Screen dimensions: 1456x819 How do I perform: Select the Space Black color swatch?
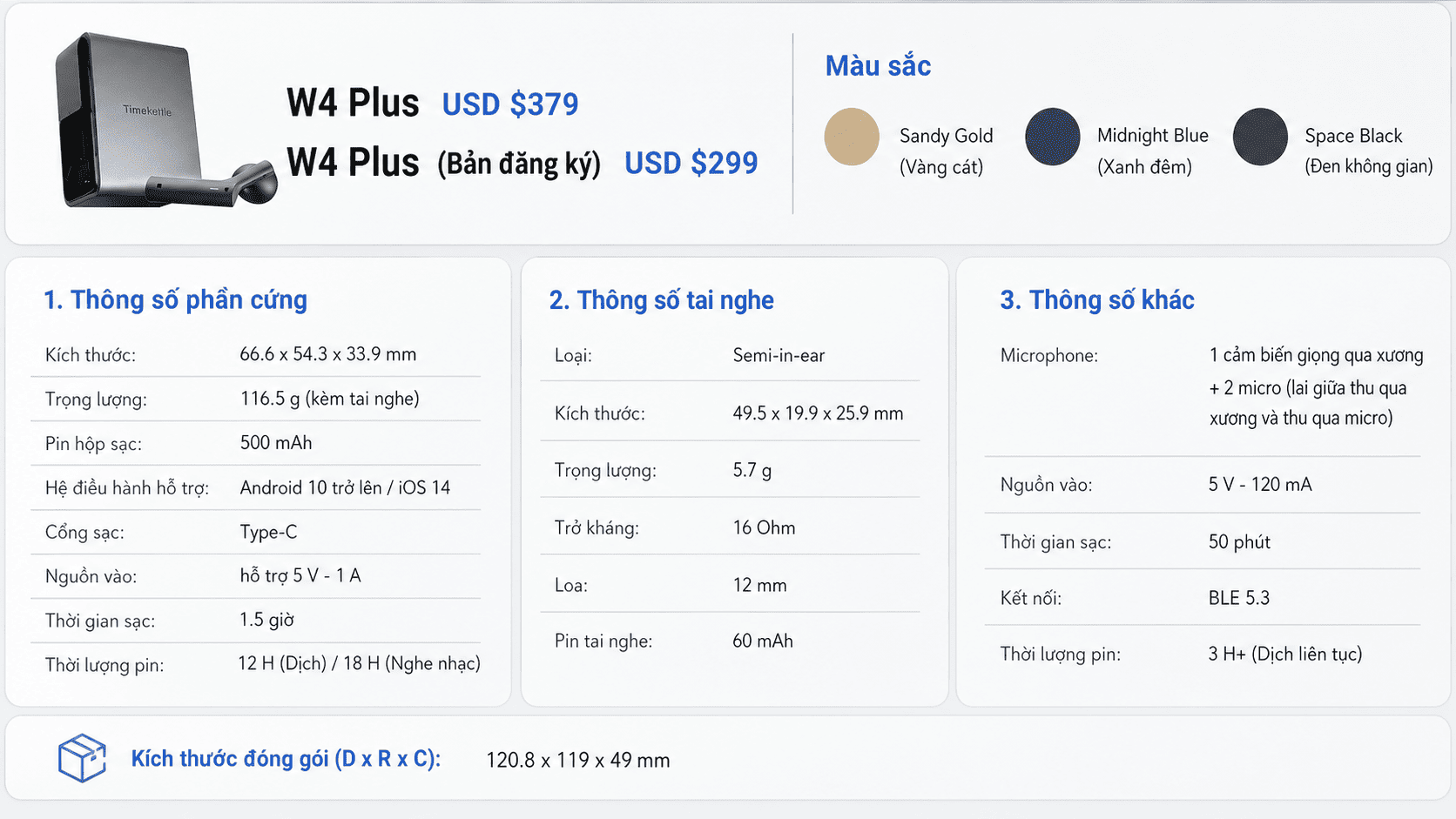(x=1260, y=137)
